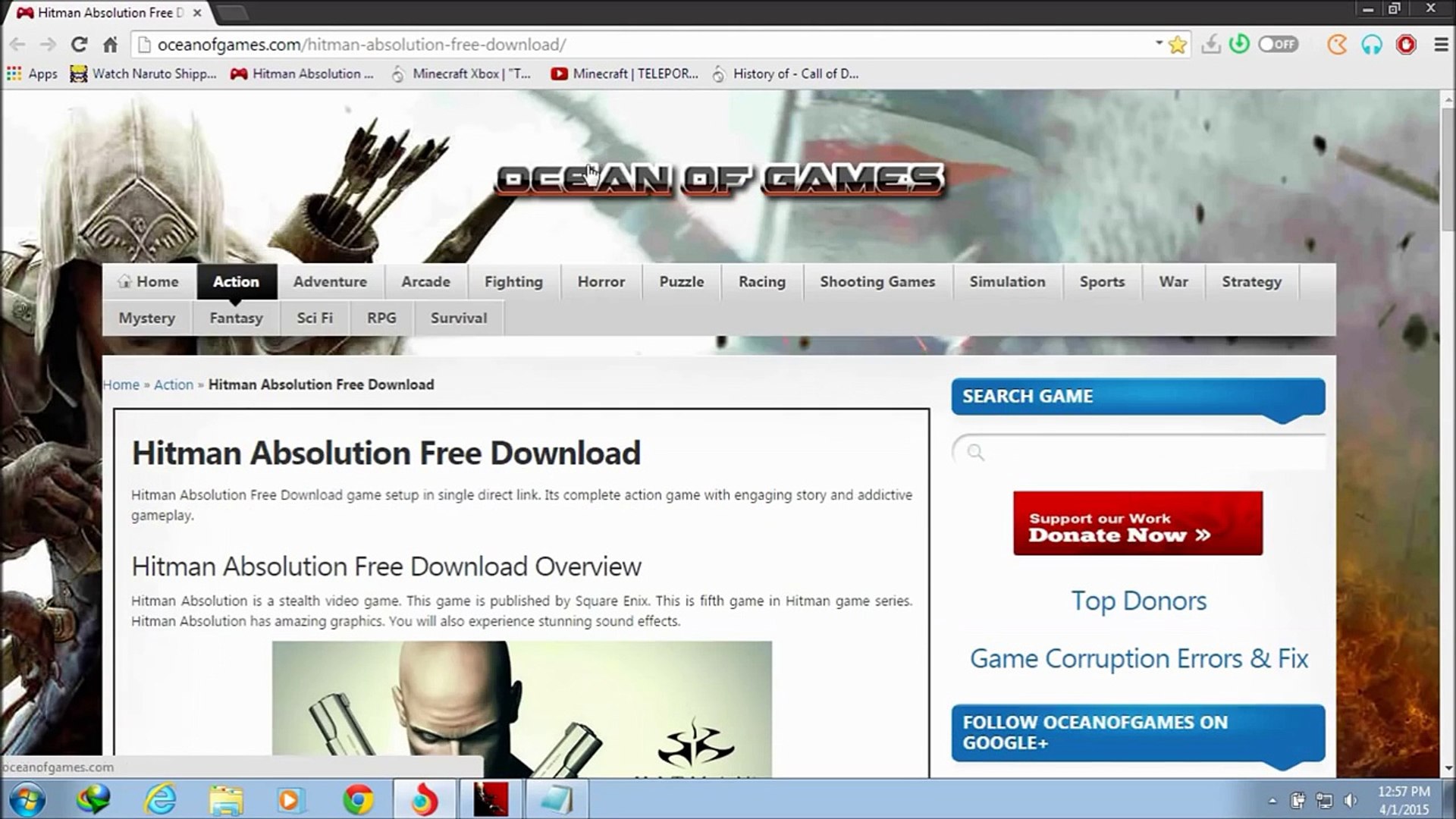This screenshot has height=819, width=1456.
Task: Click the AdBlock stop-hand extension icon
Action: point(1406,45)
